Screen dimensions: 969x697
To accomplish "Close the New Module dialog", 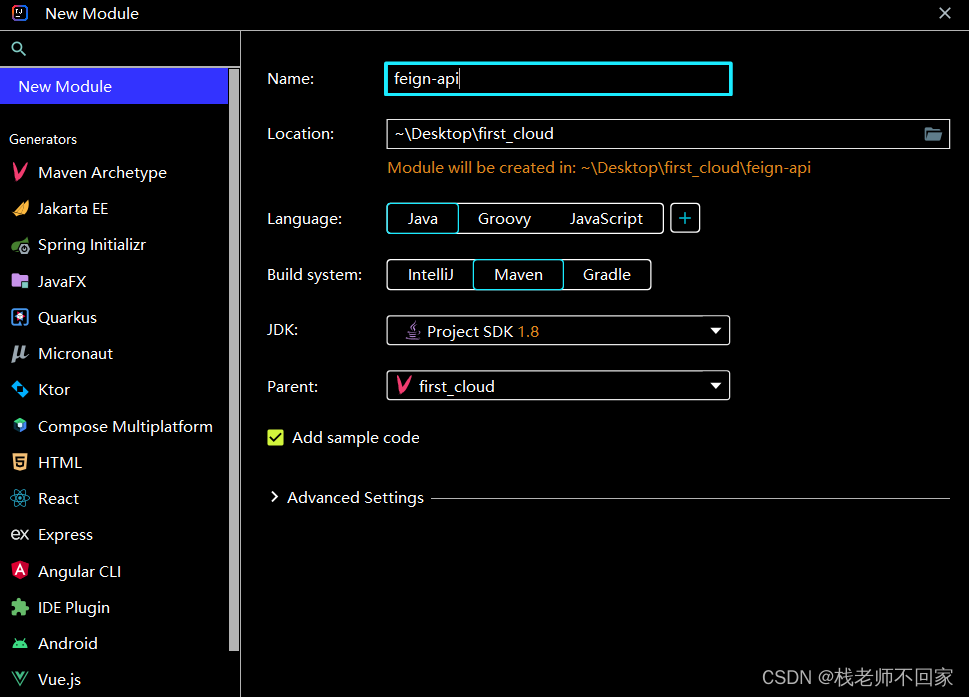I will [944, 13].
